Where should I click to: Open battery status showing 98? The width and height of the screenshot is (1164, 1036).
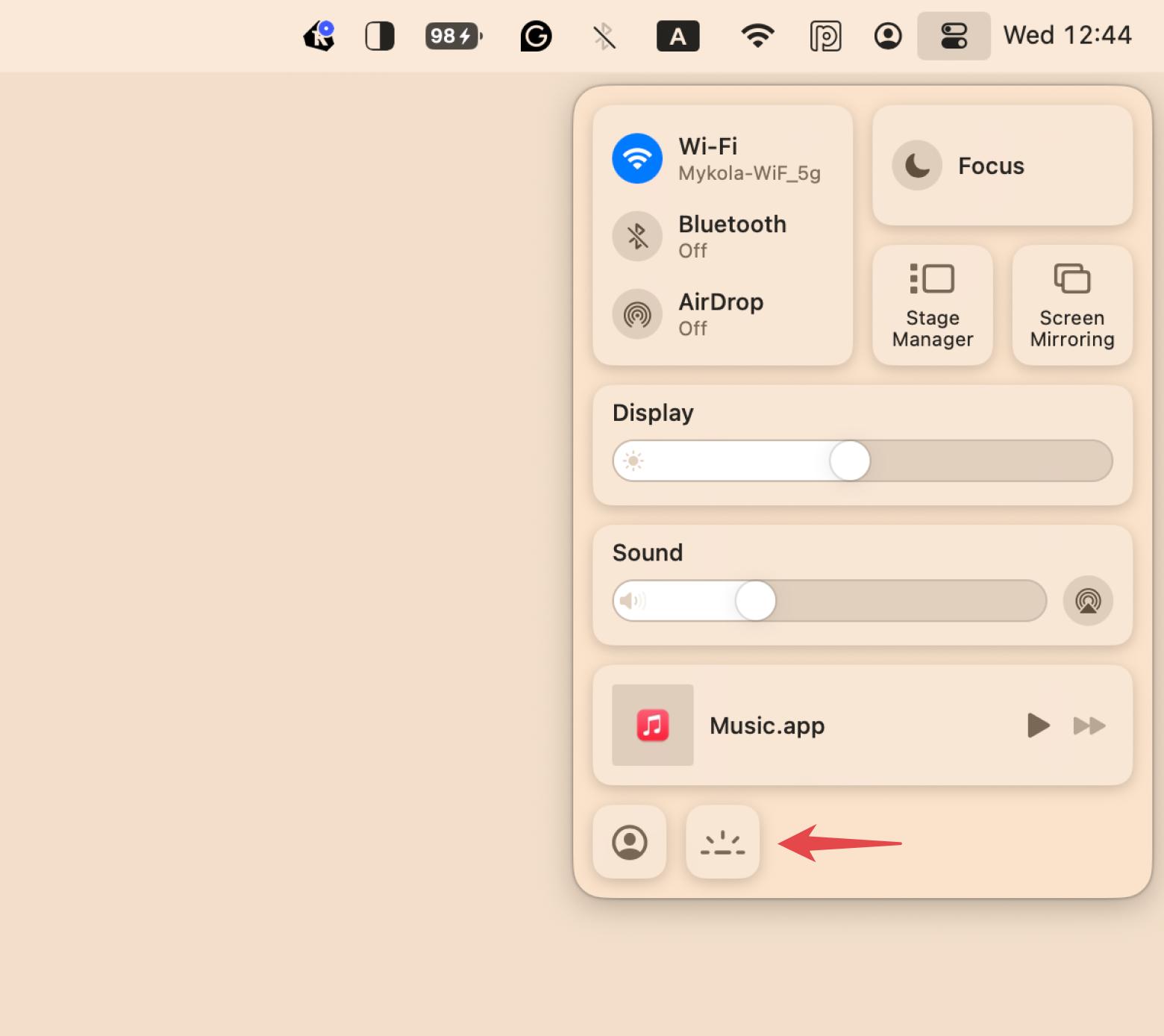[x=454, y=36]
